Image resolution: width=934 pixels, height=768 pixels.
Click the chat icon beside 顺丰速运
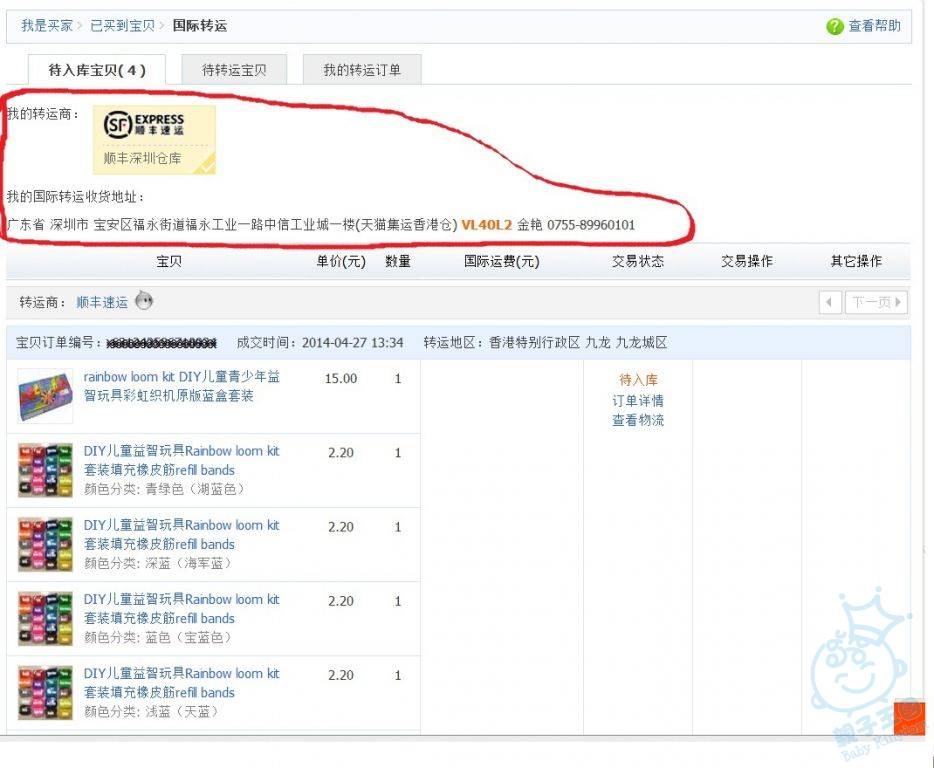click(x=144, y=301)
